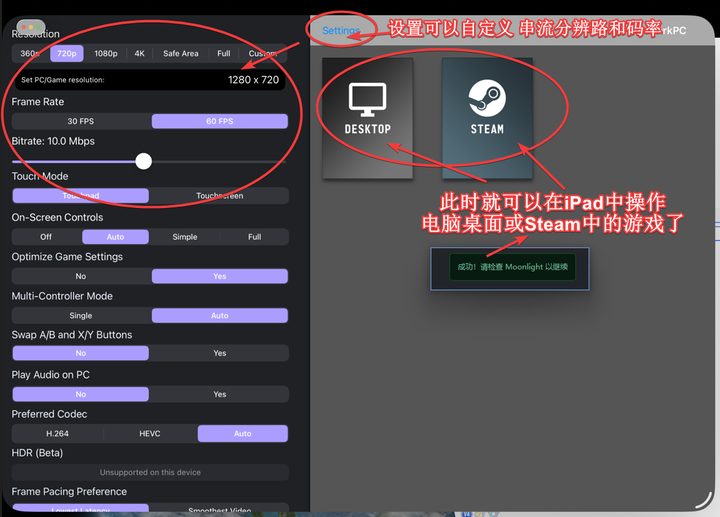Select Yes for Swap A/B and X/Y
Image resolution: width=720 pixels, height=517 pixels.
tap(219, 353)
